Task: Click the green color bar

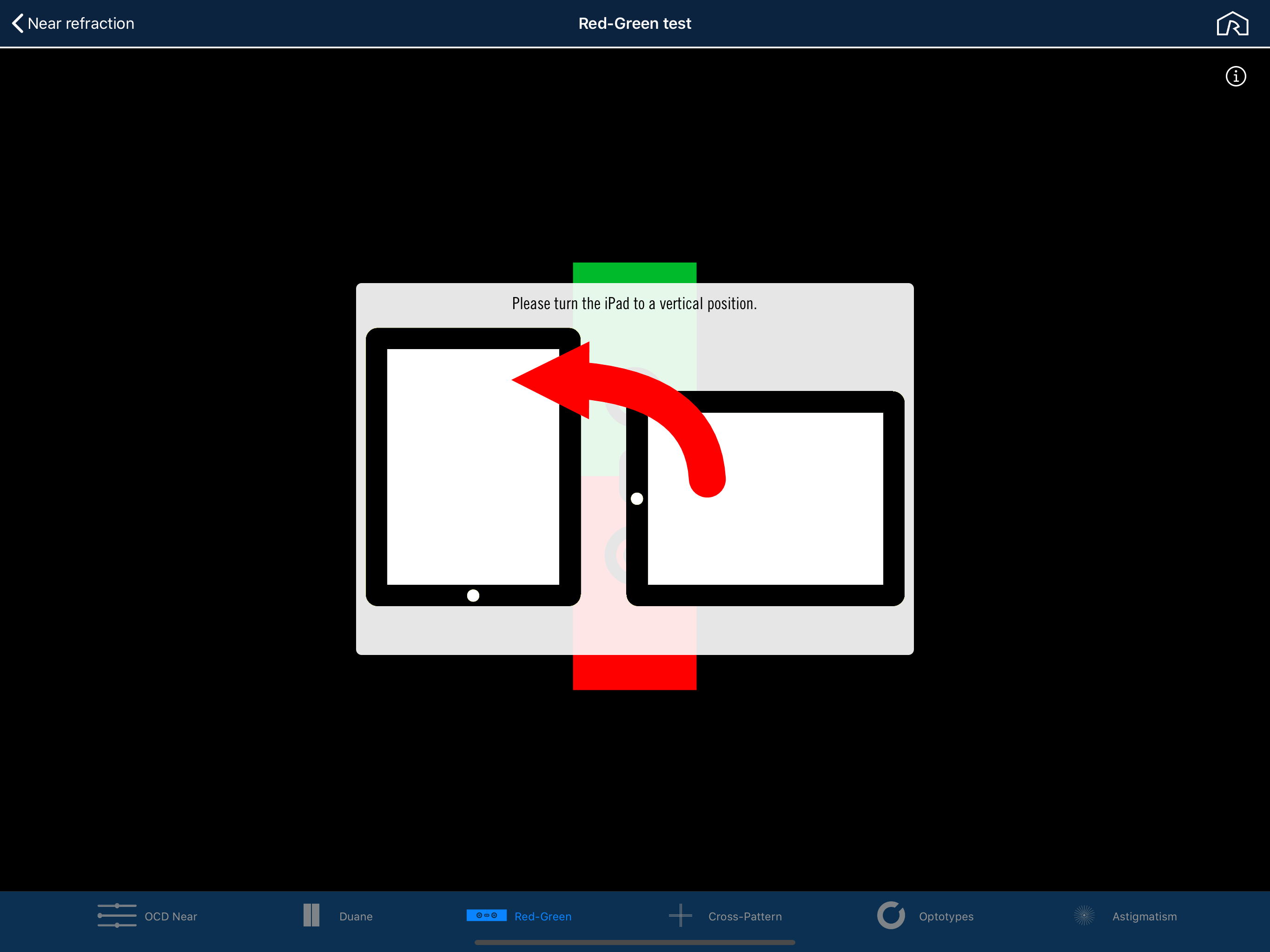Action: (635, 273)
